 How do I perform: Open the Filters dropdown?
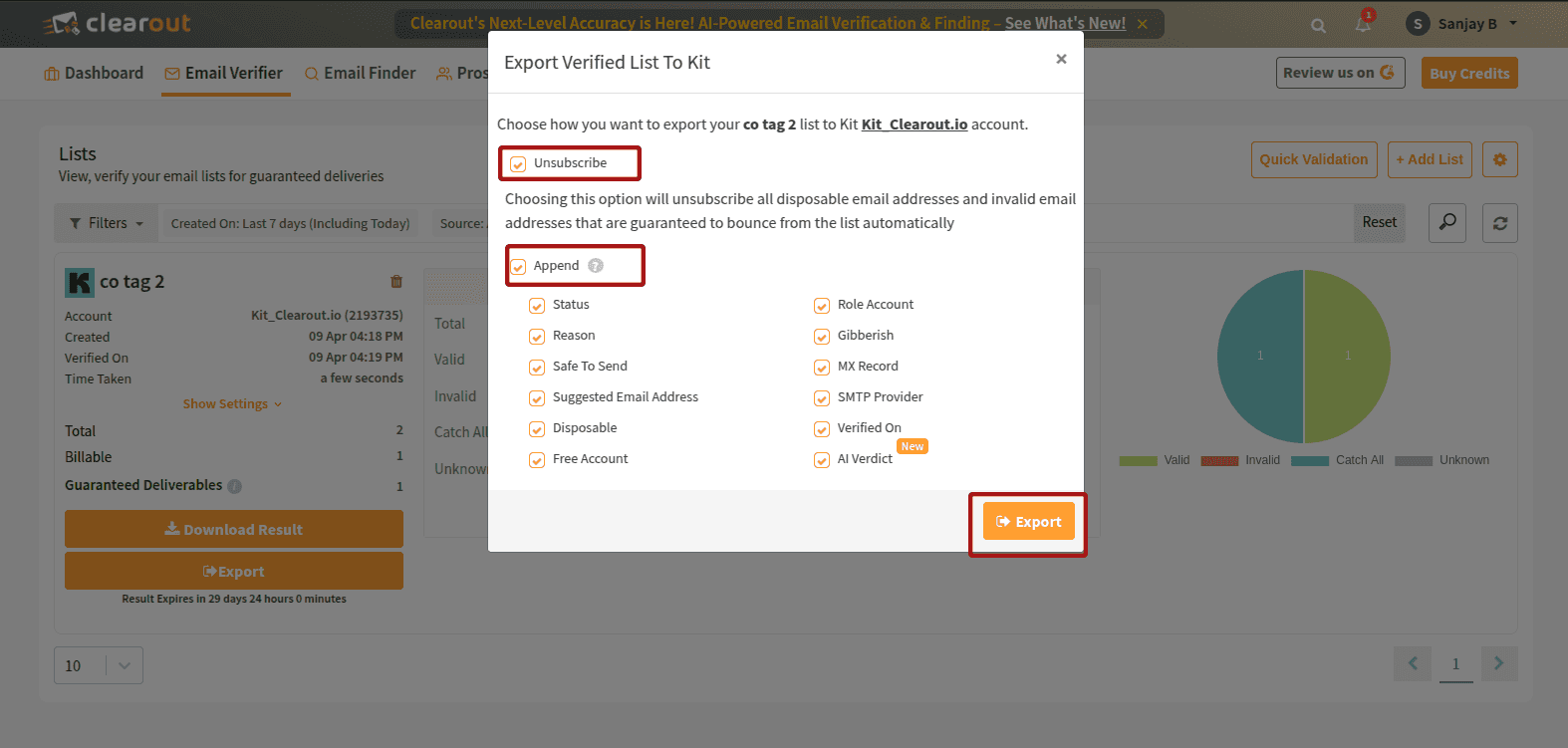click(106, 223)
